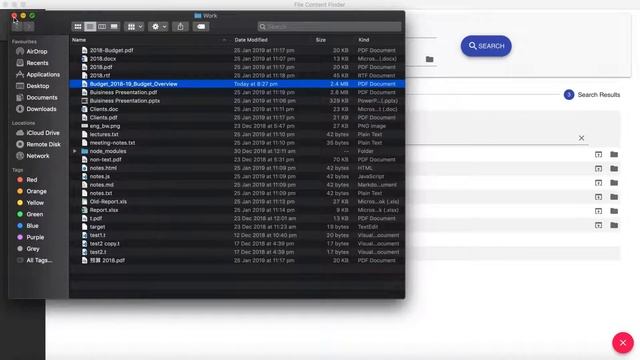Screen dimensions: 640x360
Task: Click SEARCH button in File Content Finder
Action: point(486,46)
